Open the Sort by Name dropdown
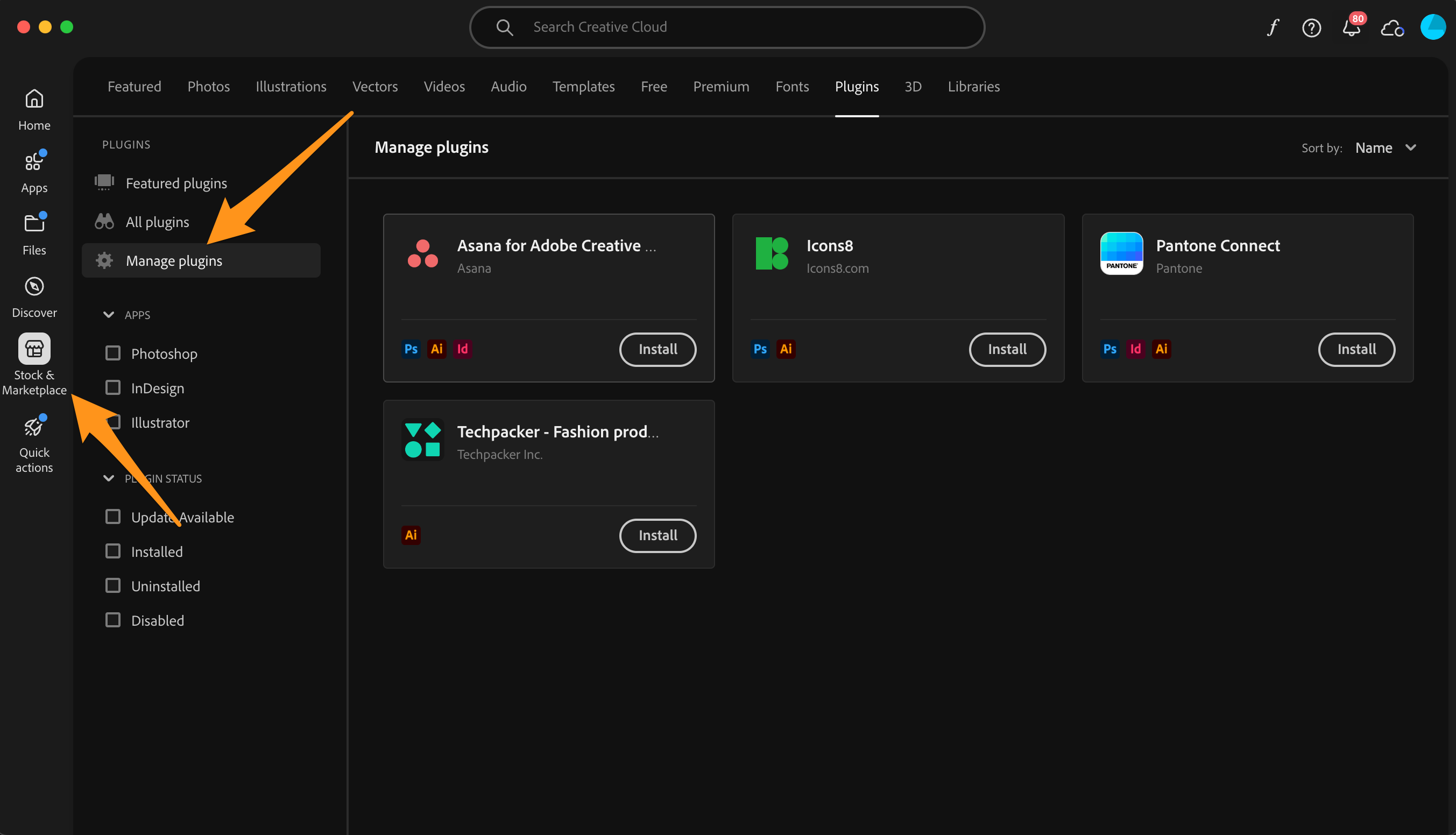The width and height of the screenshot is (1456, 835). [x=1386, y=148]
